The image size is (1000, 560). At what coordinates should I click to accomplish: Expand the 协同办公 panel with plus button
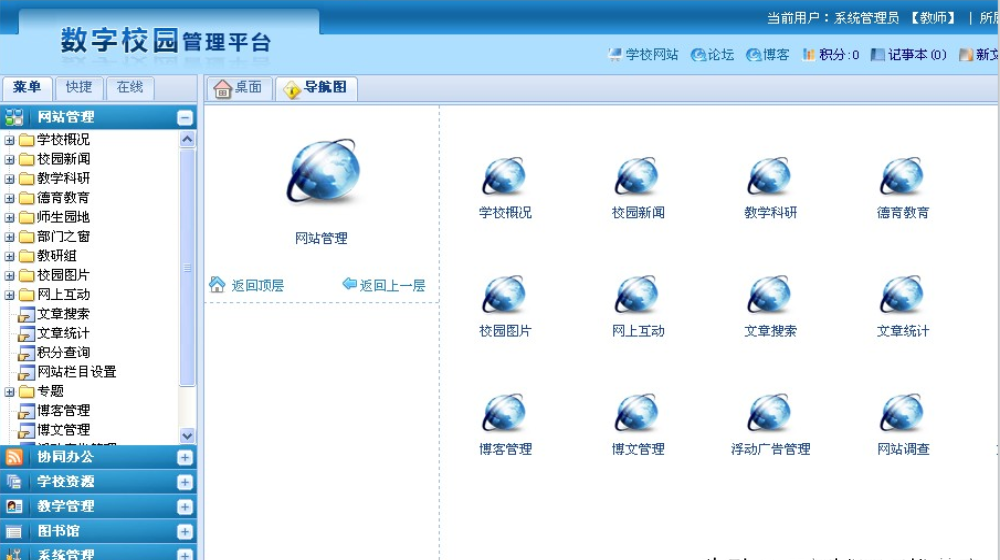pyautogui.click(x=185, y=457)
